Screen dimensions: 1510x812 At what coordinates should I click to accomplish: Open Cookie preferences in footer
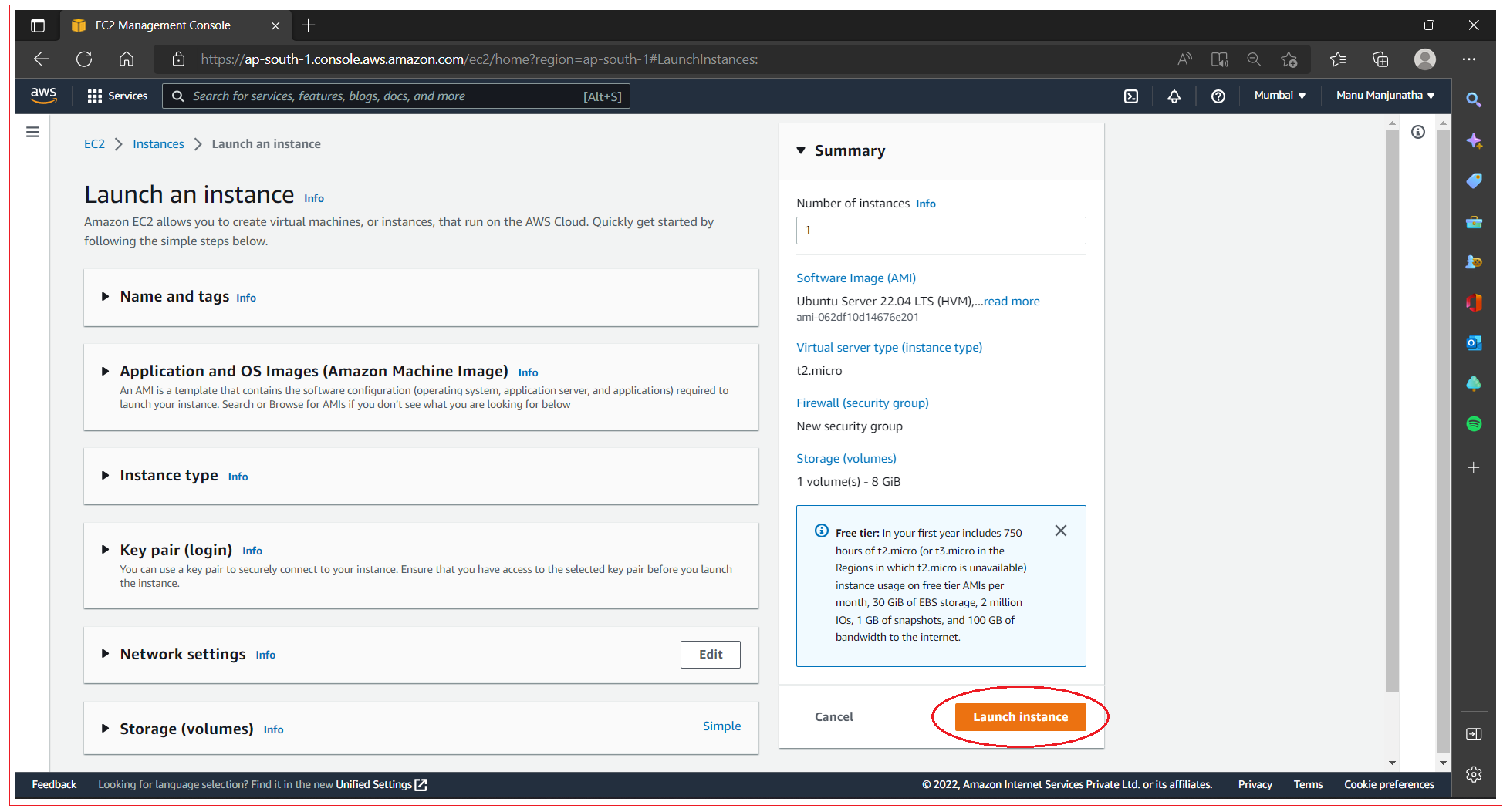pyautogui.click(x=1389, y=785)
